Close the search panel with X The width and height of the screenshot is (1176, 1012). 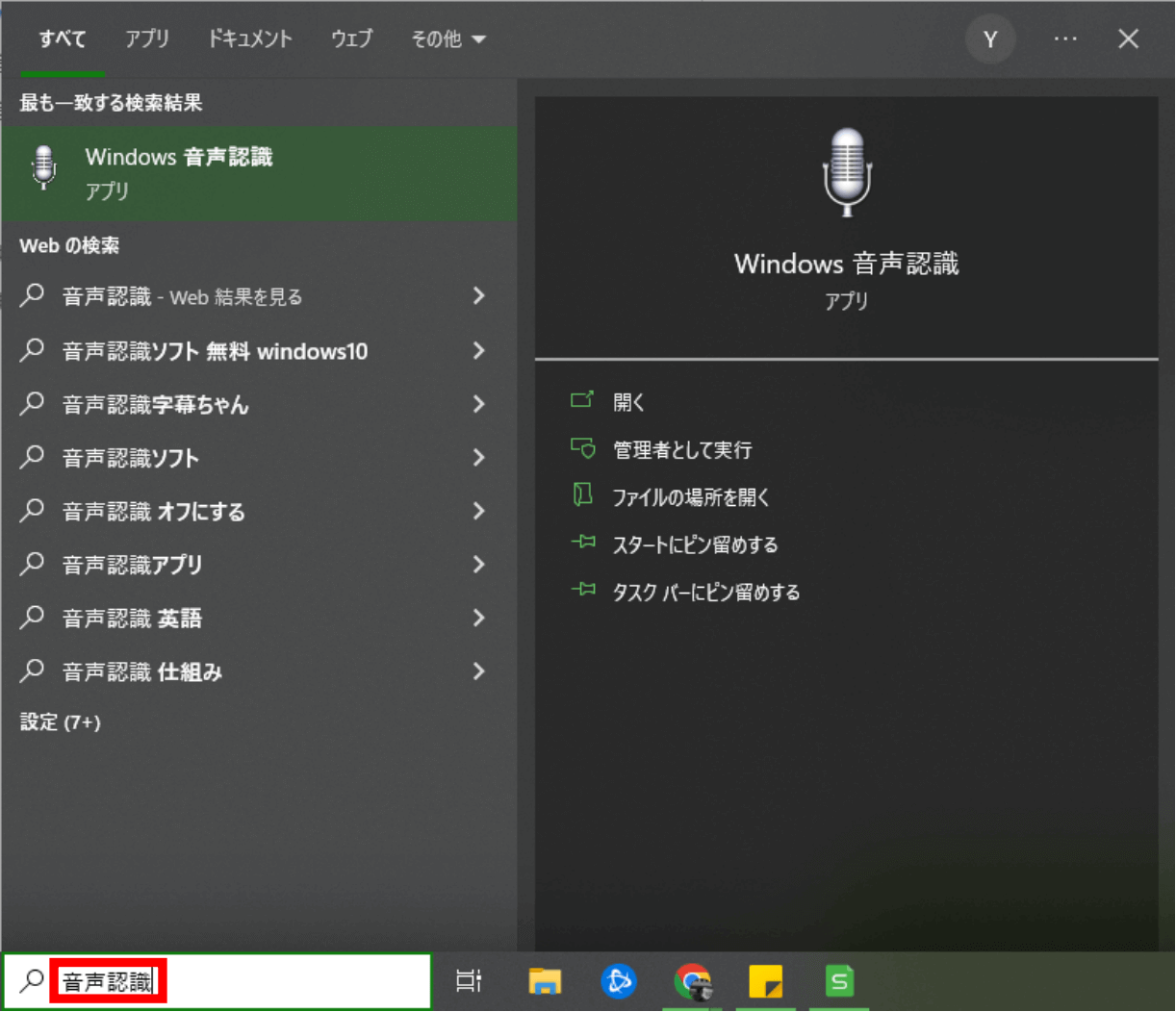pyautogui.click(x=1128, y=39)
